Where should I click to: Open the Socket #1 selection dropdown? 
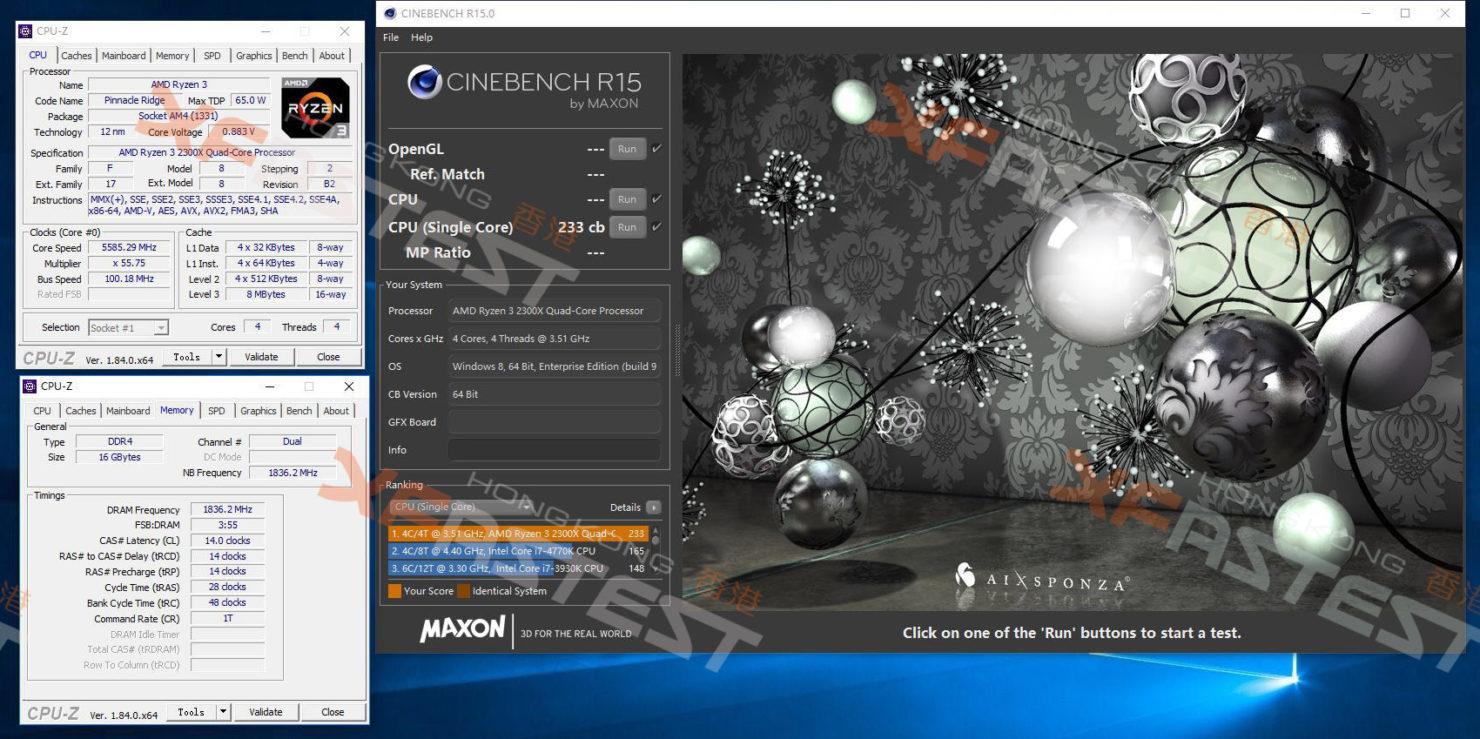(128, 327)
